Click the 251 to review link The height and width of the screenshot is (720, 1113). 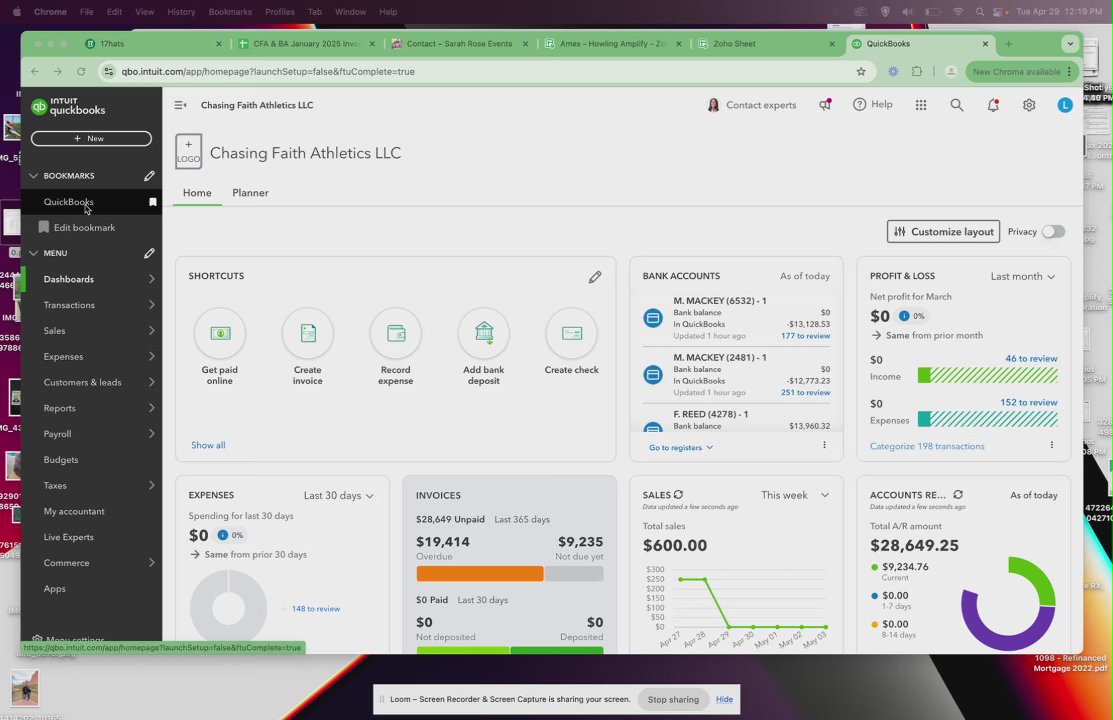pyautogui.click(x=805, y=393)
